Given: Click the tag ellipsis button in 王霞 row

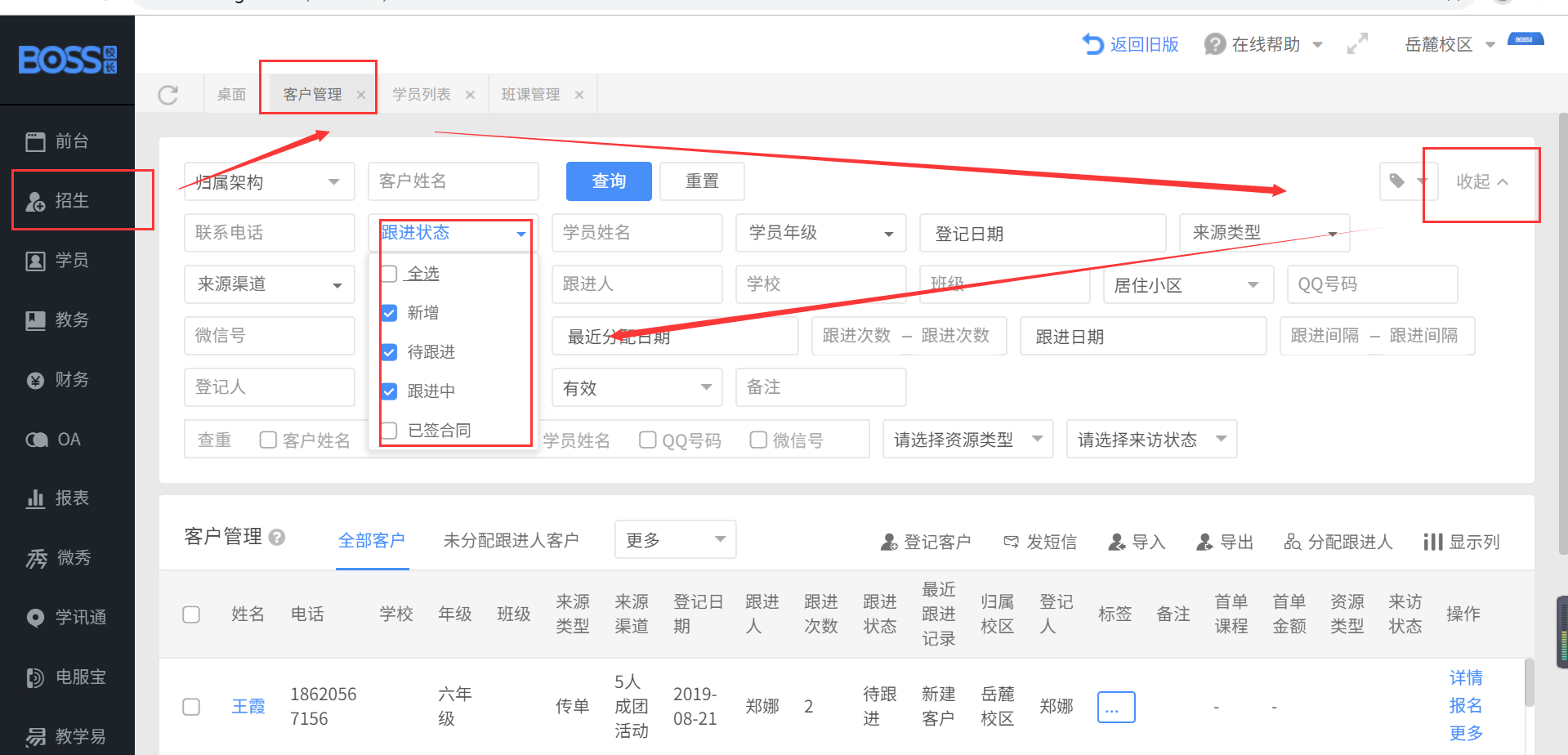Looking at the screenshot, I should click(1116, 707).
